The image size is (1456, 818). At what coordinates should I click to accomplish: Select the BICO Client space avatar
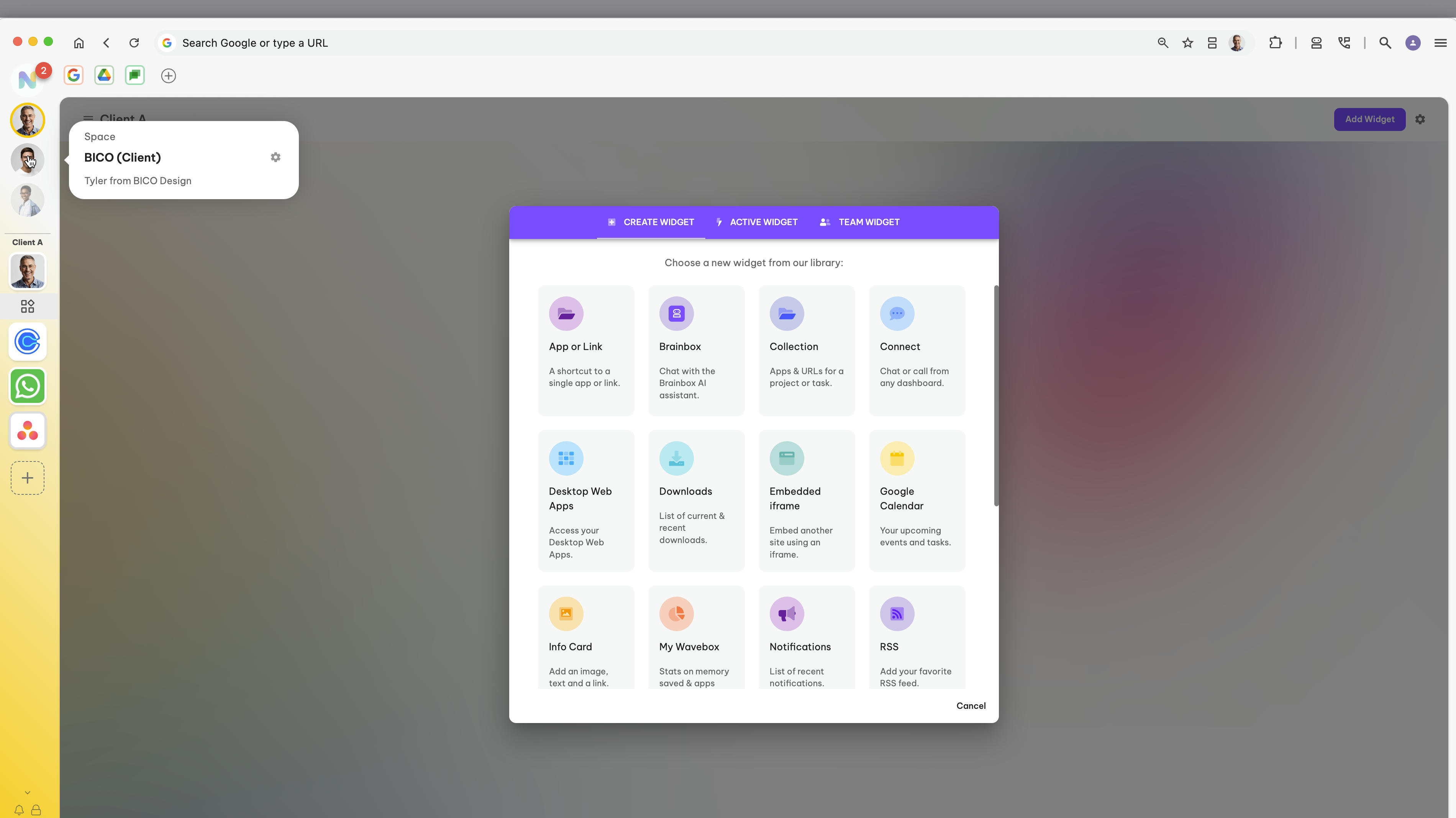pyautogui.click(x=27, y=160)
